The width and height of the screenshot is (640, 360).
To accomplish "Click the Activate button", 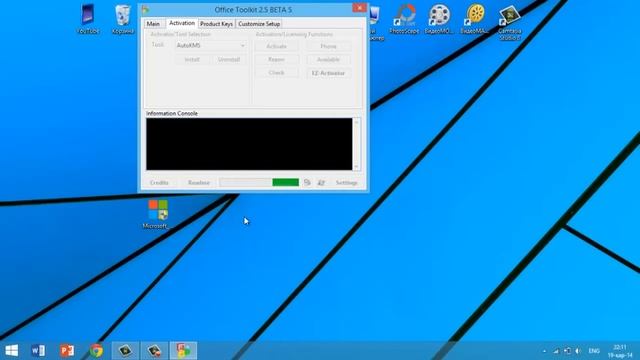I will tap(276, 46).
